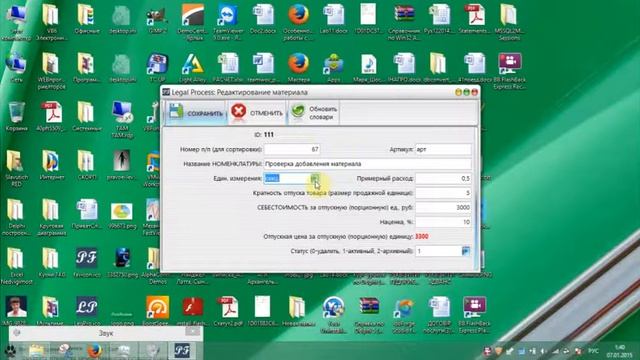Click the Наценка, % input field
This screenshot has width=640, height=360.
point(443,222)
